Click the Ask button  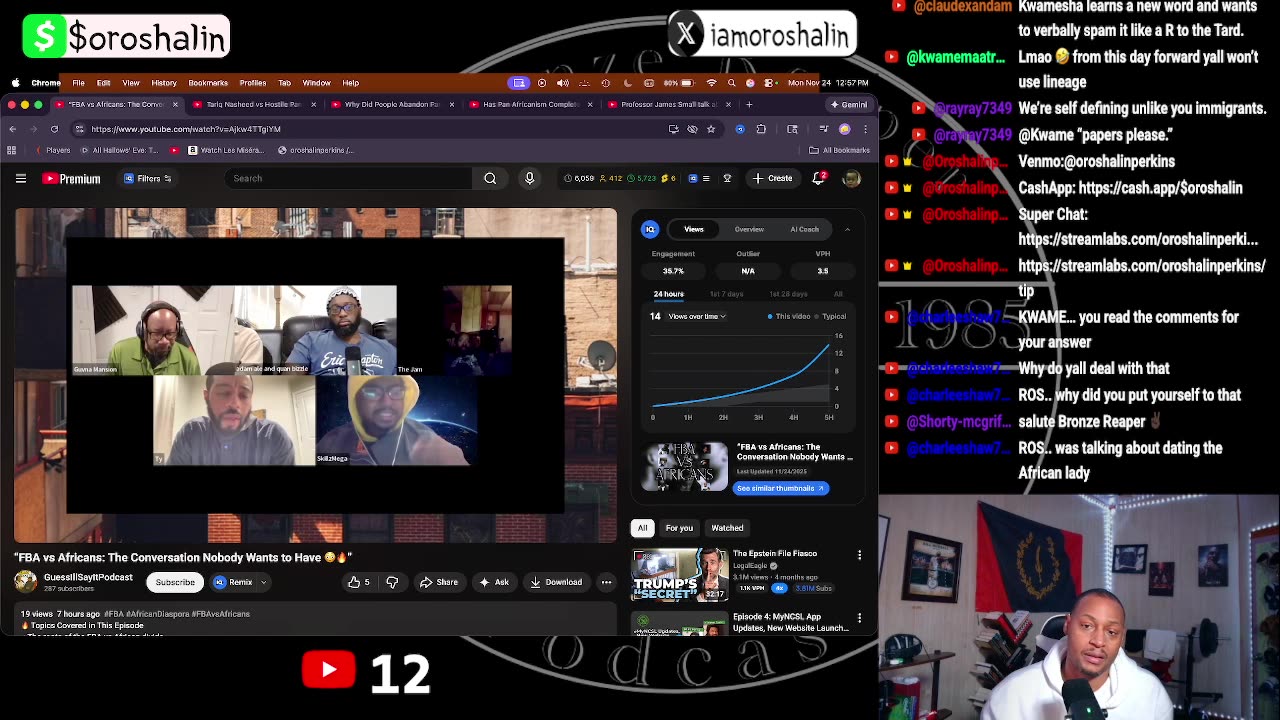(494, 582)
